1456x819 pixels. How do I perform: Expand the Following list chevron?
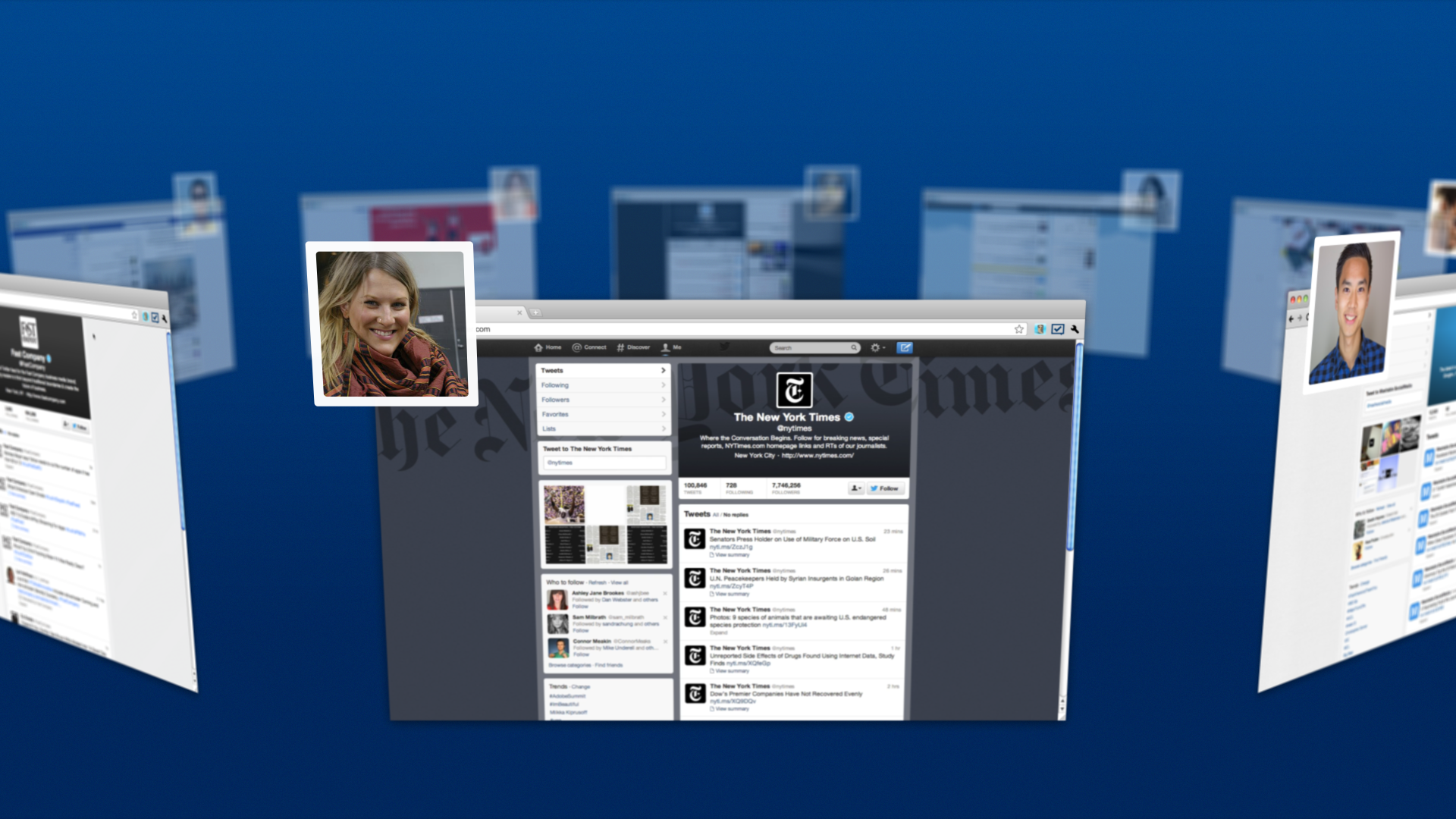click(x=664, y=385)
